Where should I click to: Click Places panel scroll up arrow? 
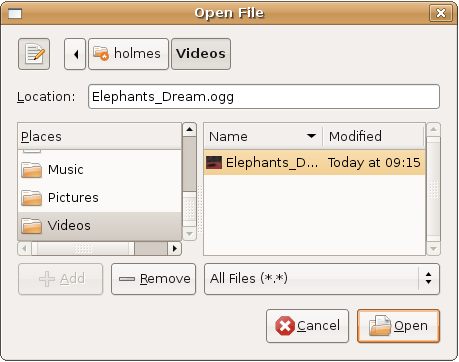click(x=189, y=129)
